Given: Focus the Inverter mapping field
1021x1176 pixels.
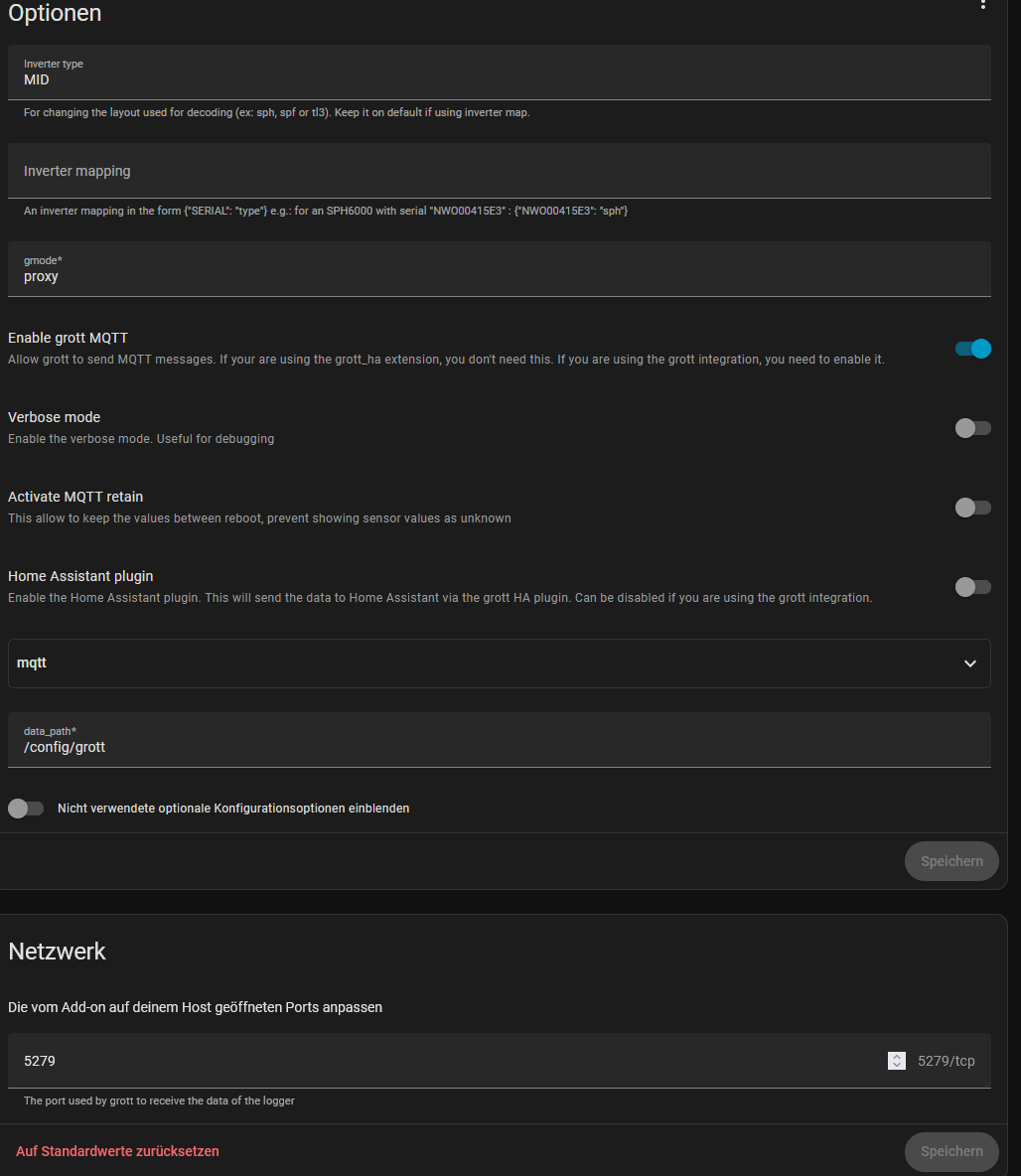Looking at the screenshot, I should click(x=497, y=171).
